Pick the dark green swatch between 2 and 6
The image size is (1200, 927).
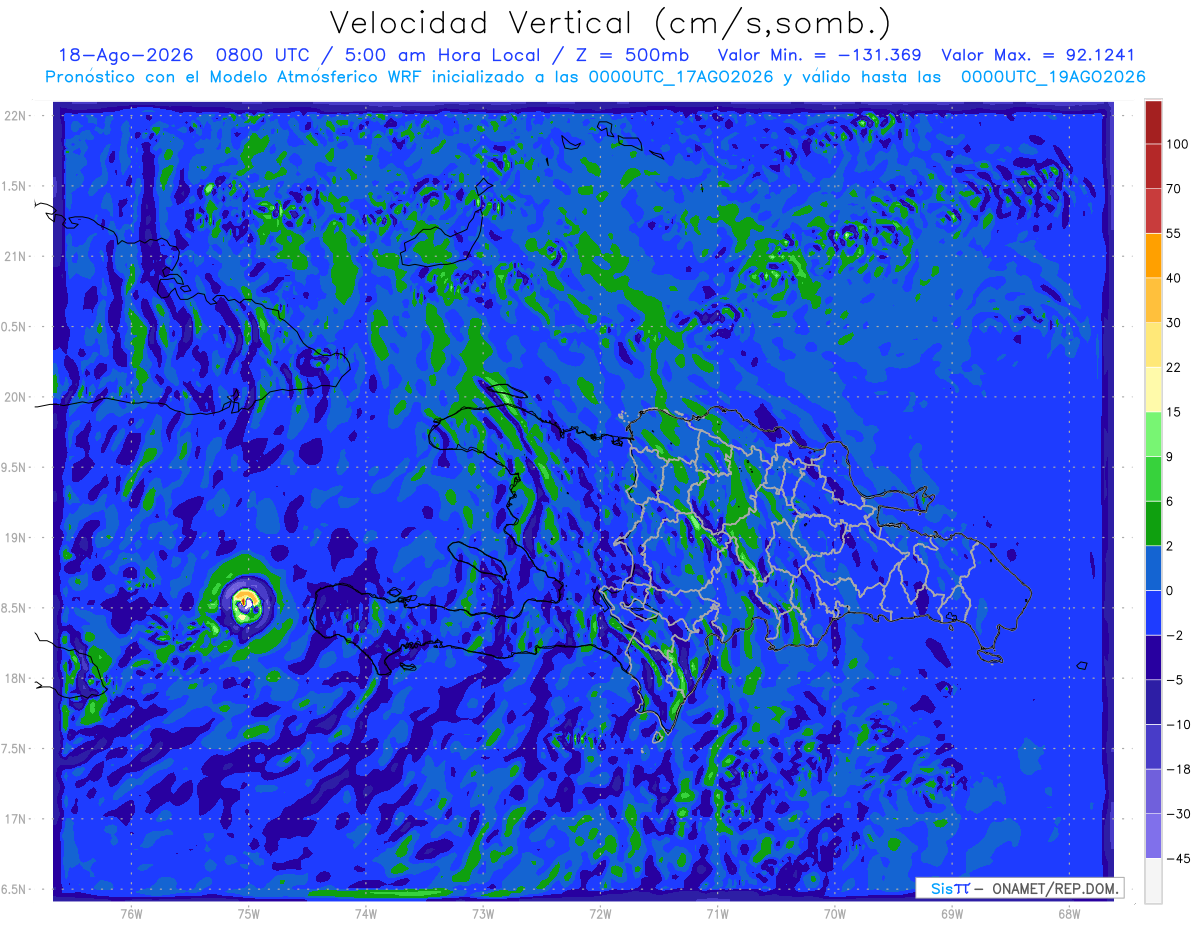(x=1153, y=523)
